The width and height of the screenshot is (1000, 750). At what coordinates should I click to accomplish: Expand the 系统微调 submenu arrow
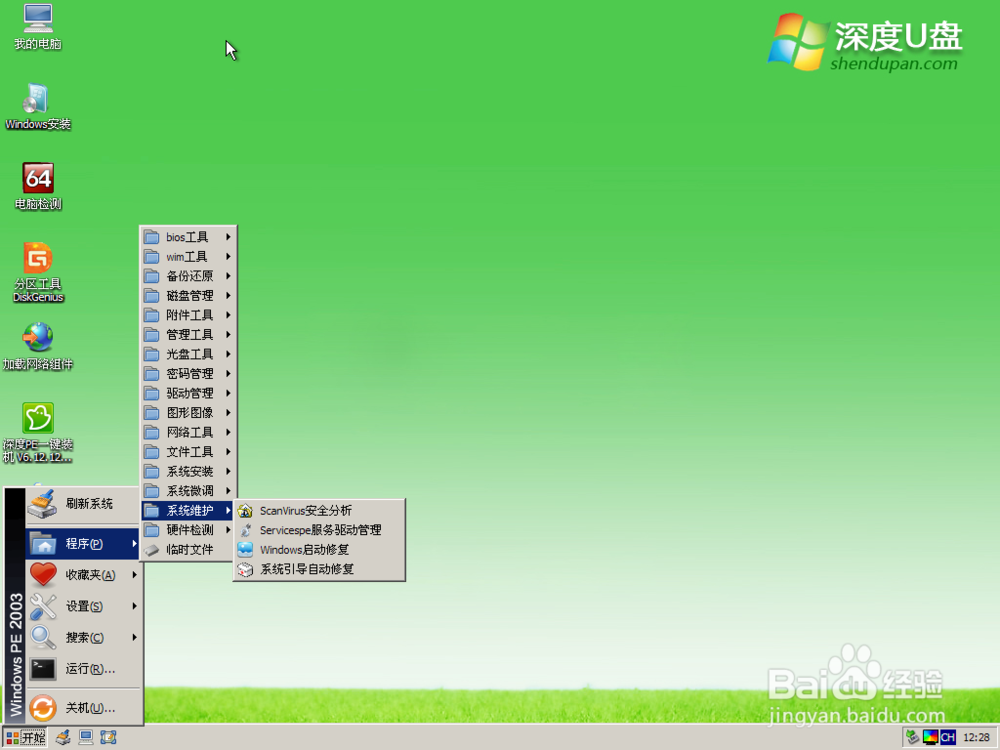coord(228,491)
